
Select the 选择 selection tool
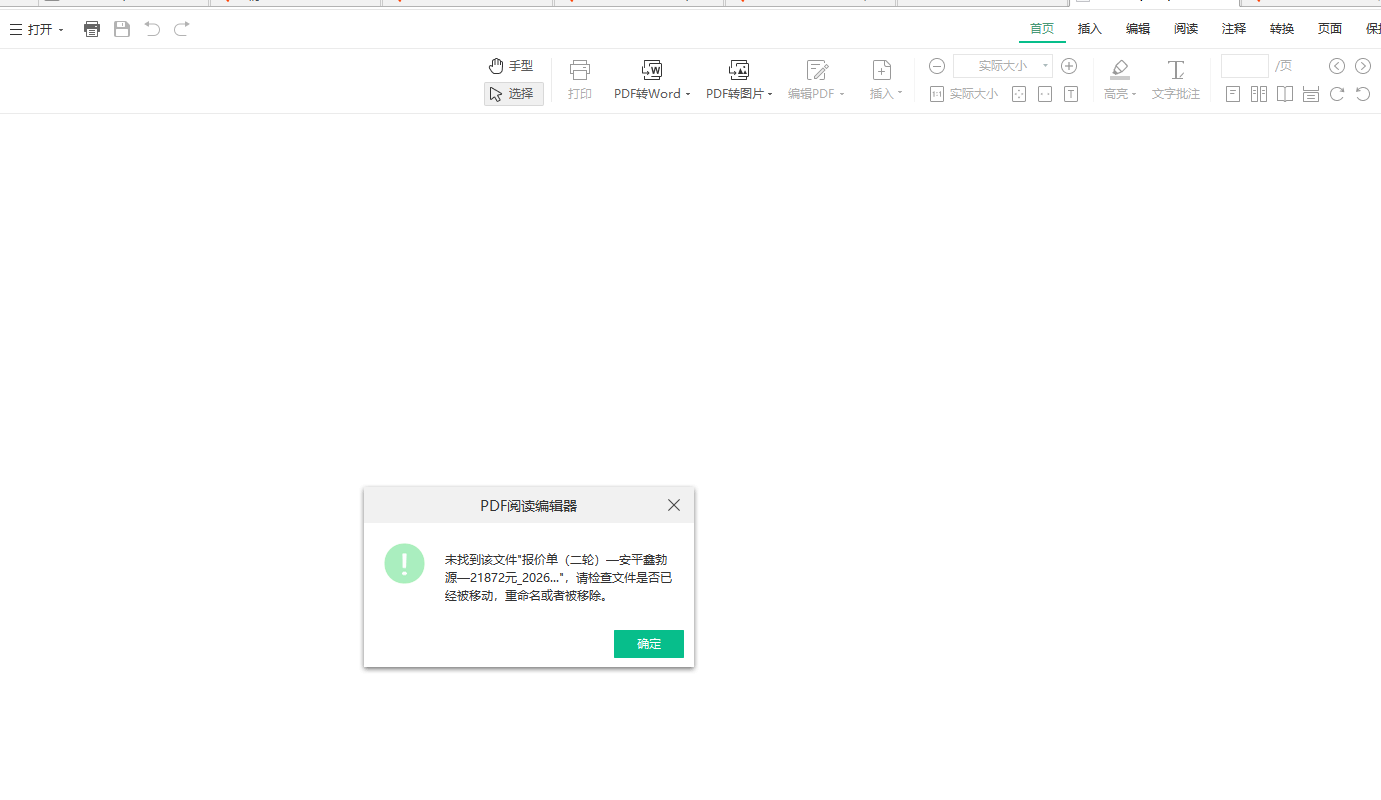pyautogui.click(x=513, y=94)
